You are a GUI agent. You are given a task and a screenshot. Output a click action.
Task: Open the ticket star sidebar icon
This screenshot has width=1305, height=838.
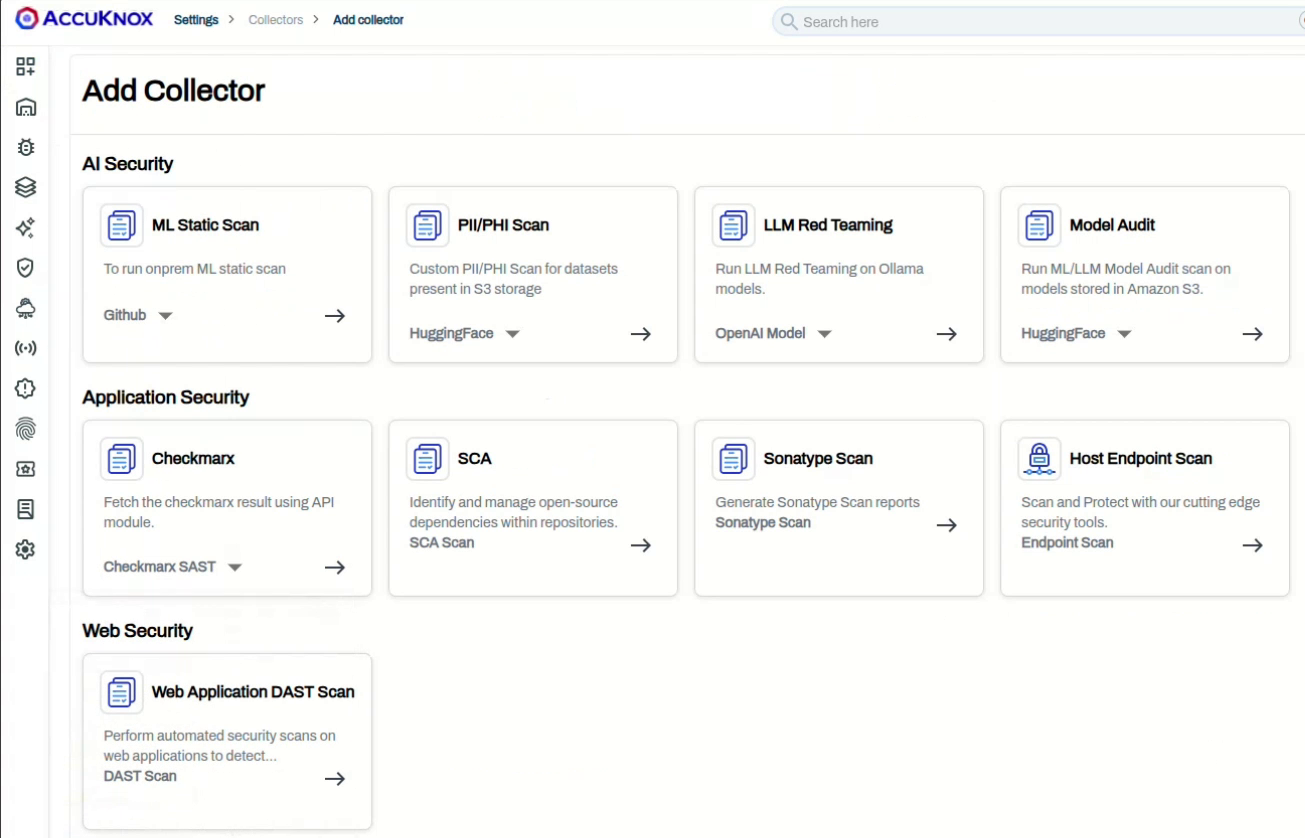[26, 469]
